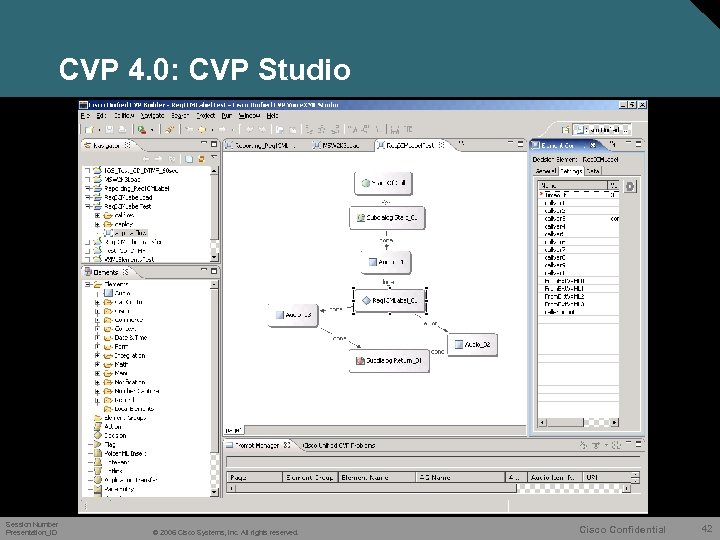Viewport: 720px width, 540px height.
Task: Click the Print toolbar icon
Action: (x=122, y=130)
